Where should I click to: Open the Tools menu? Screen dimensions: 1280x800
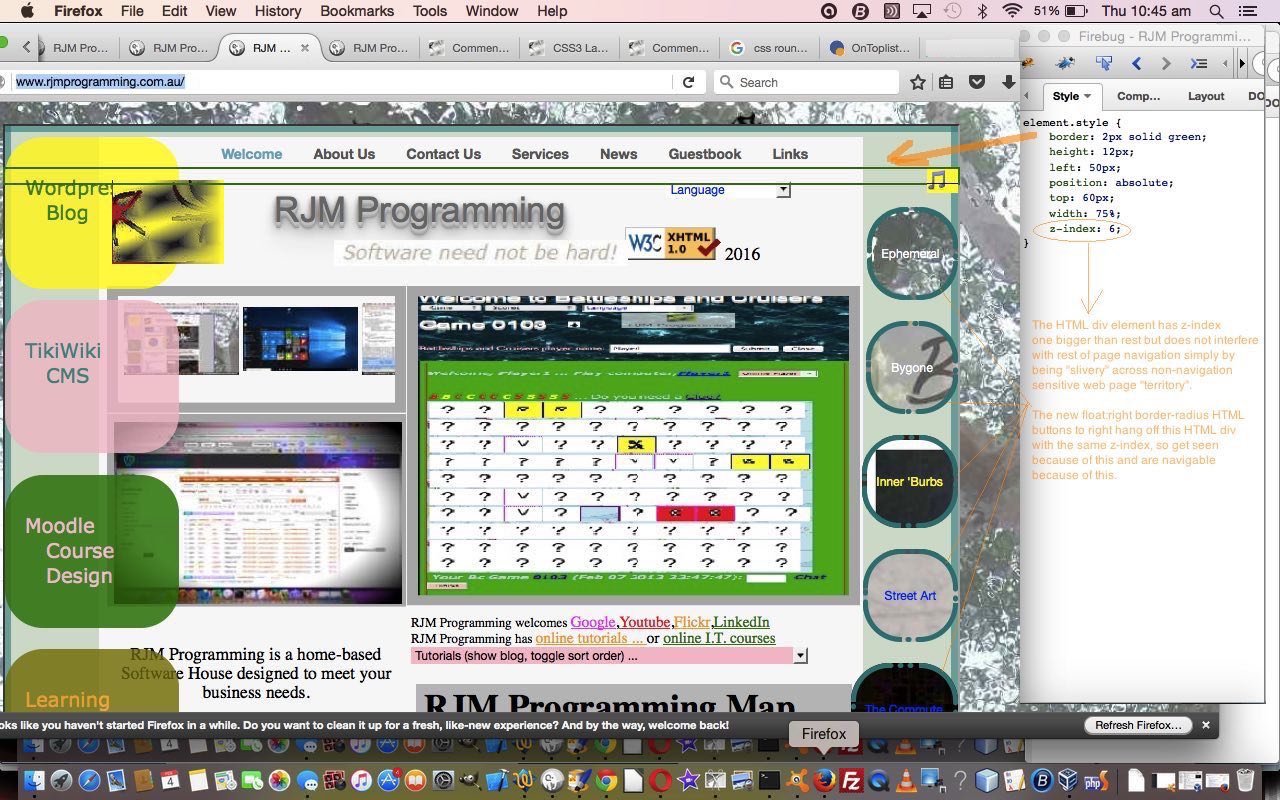click(x=430, y=11)
